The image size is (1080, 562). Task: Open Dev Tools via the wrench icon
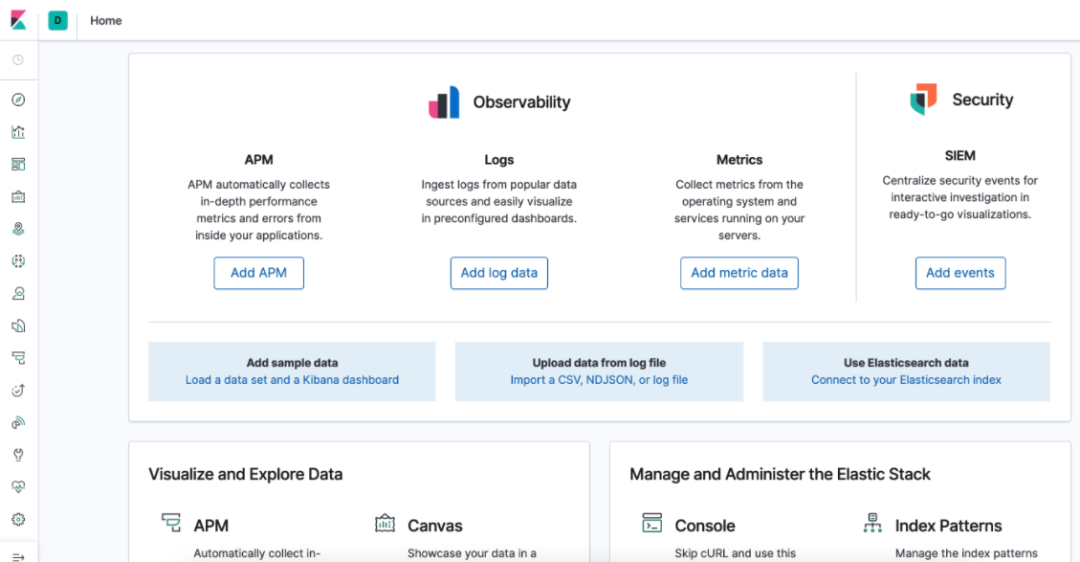(18, 455)
